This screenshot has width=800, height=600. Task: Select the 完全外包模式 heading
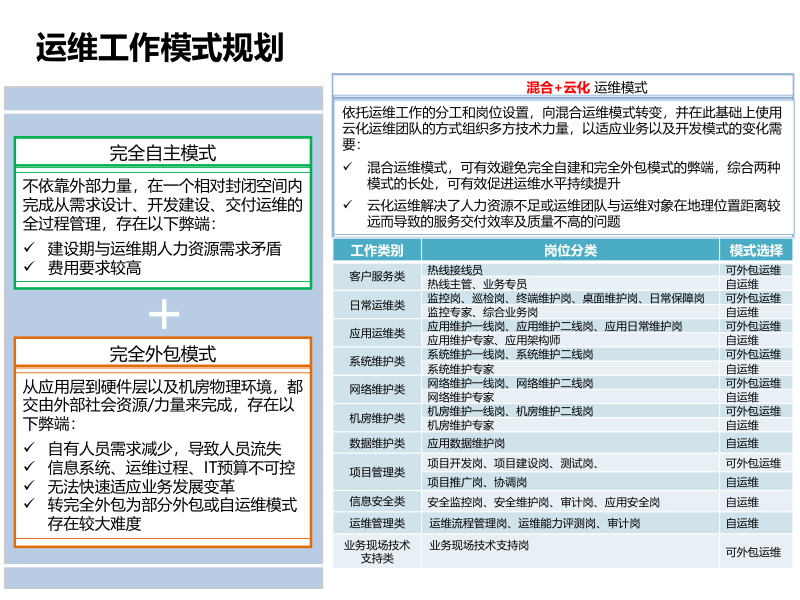163,354
